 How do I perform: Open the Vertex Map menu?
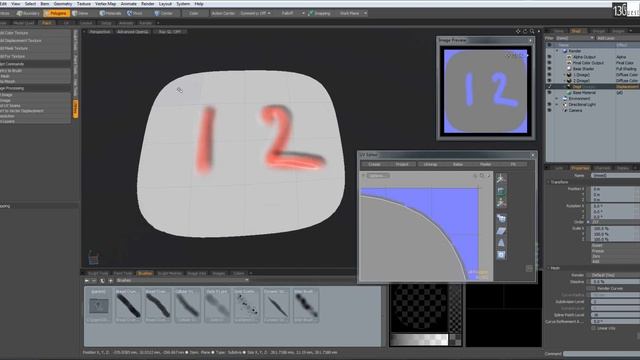(106, 4)
